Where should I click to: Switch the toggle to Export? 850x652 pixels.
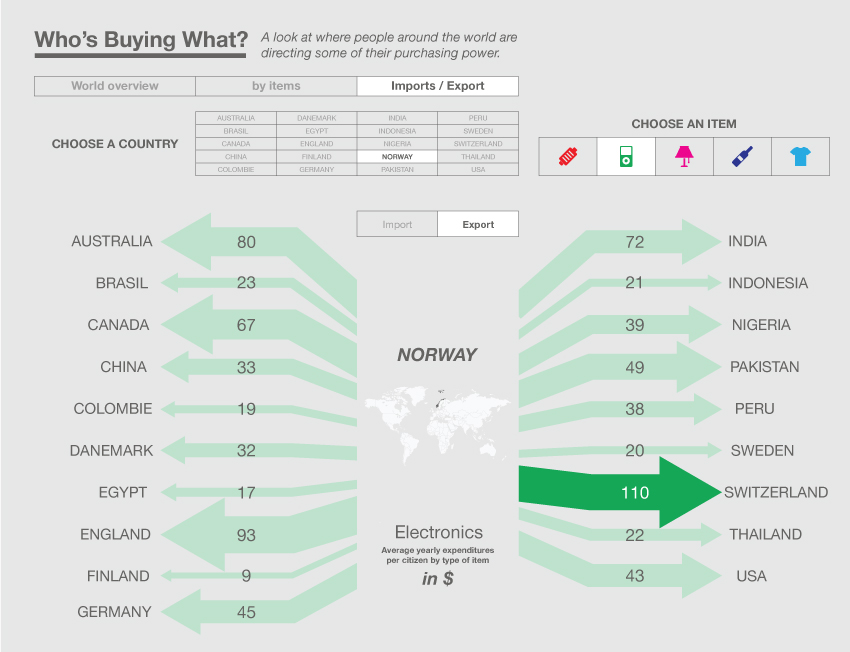coord(478,224)
